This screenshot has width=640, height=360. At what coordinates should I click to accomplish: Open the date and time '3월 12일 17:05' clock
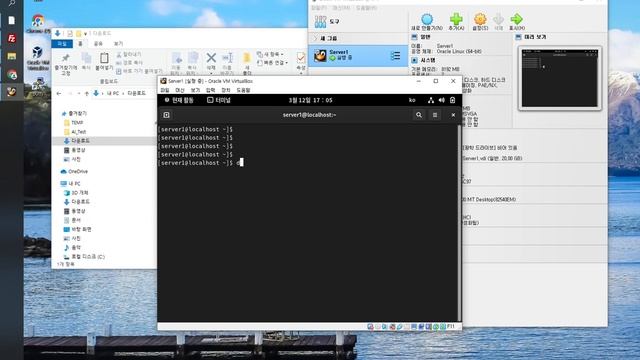point(311,100)
